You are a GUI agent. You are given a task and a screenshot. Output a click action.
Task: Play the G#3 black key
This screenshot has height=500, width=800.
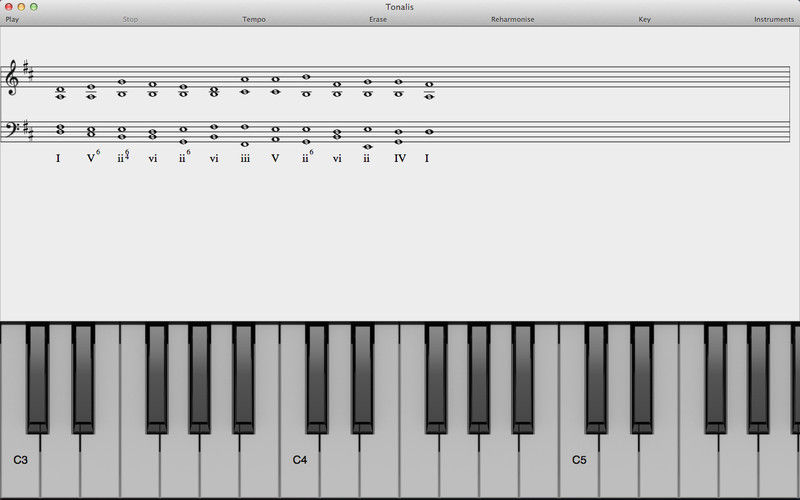(199, 378)
